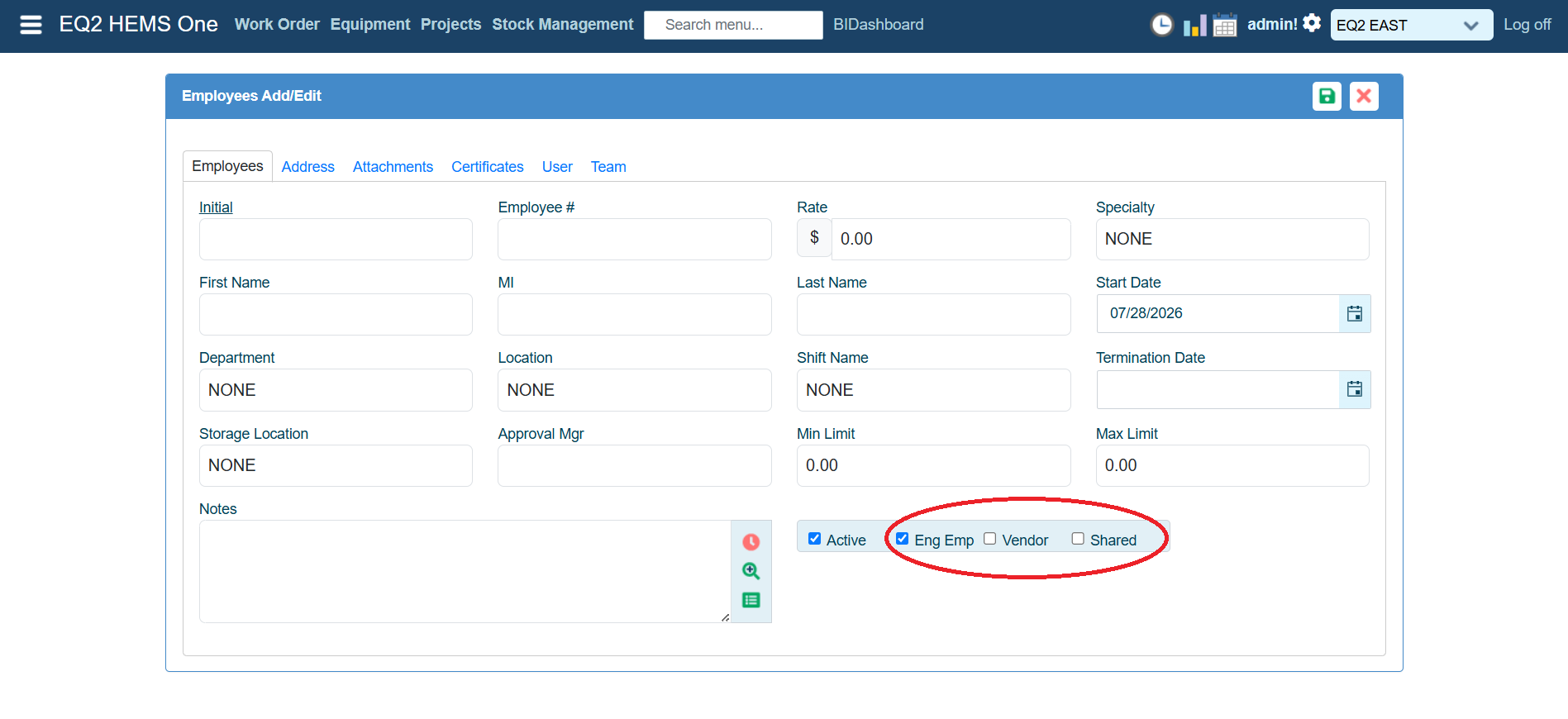Open the Stock Management menu
The image size is (1568, 719).
(563, 25)
